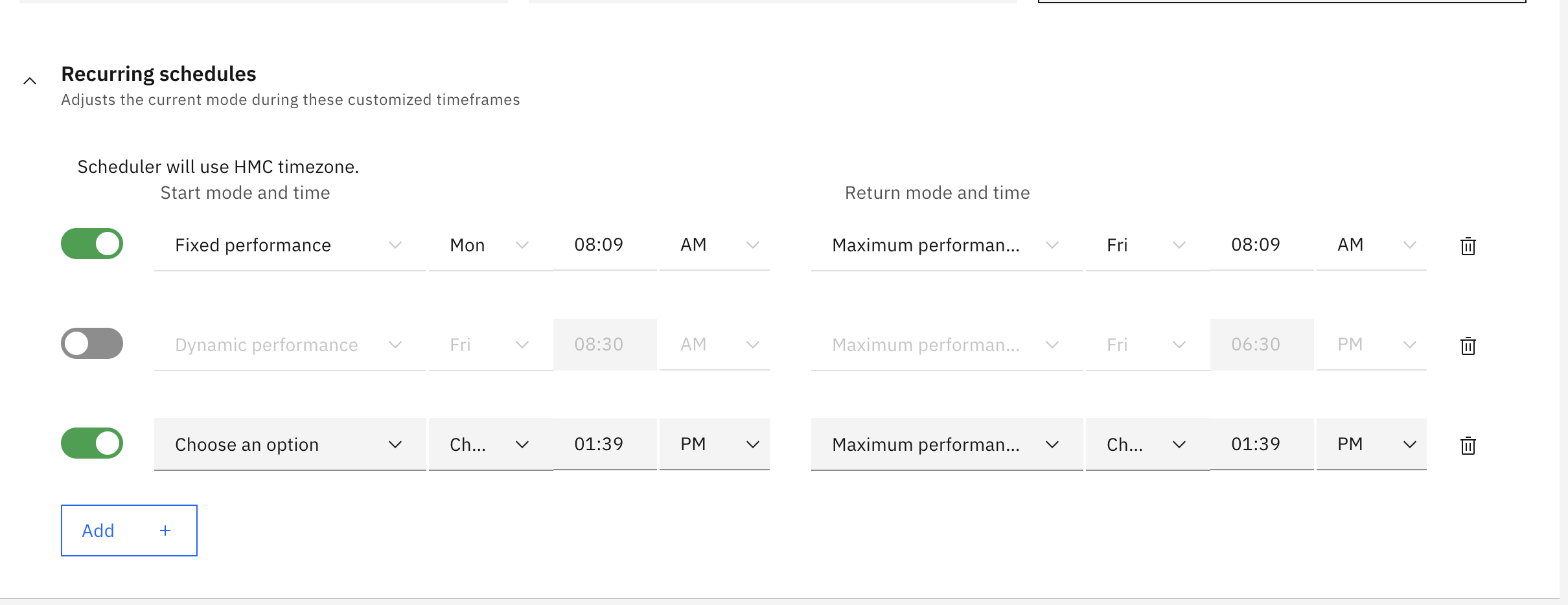Click the Add button

click(98, 530)
